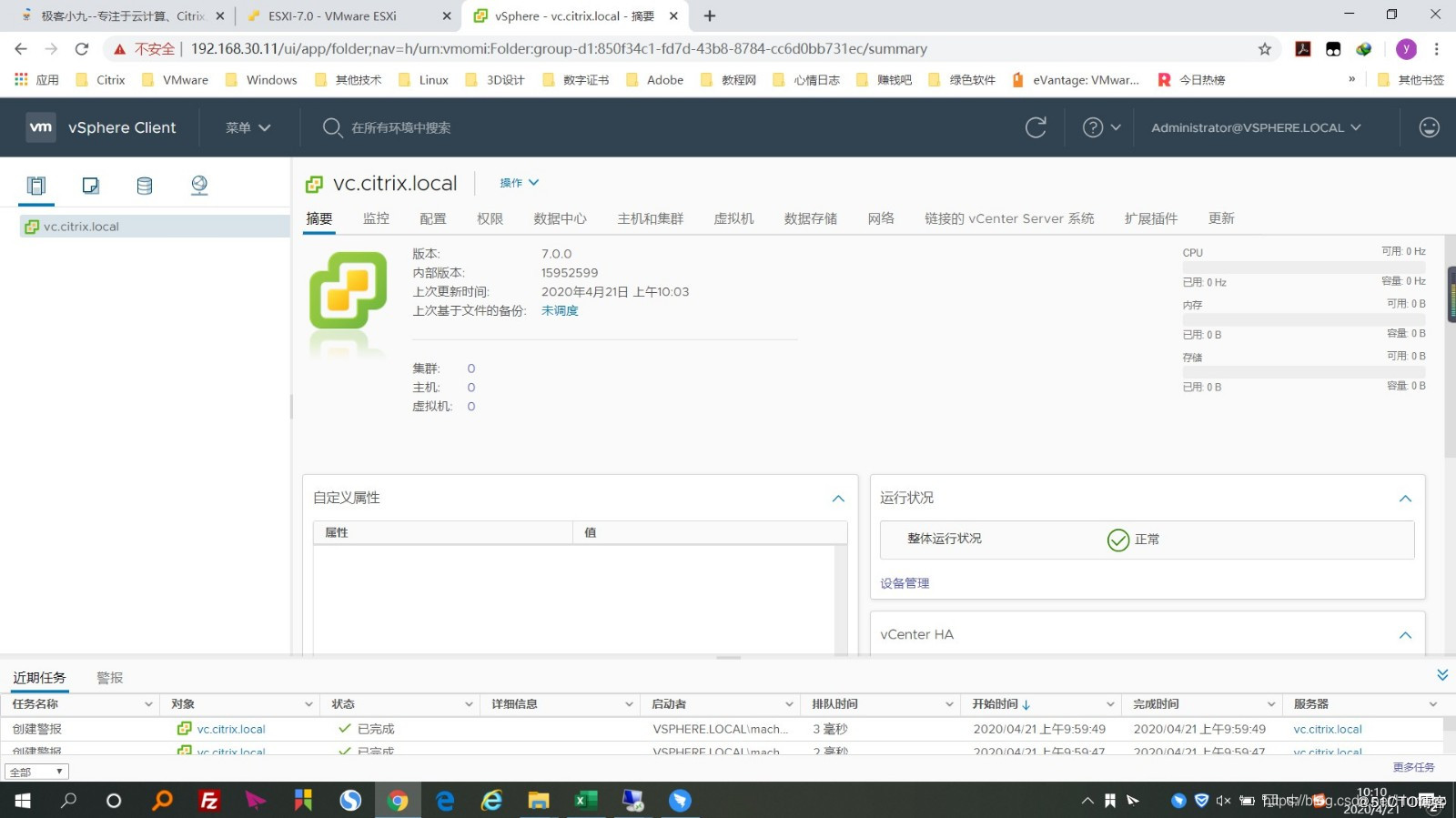Image resolution: width=1456 pixels, height=818 pixels.
Task: Open the 集群 count link
Action: click(471, 369)
